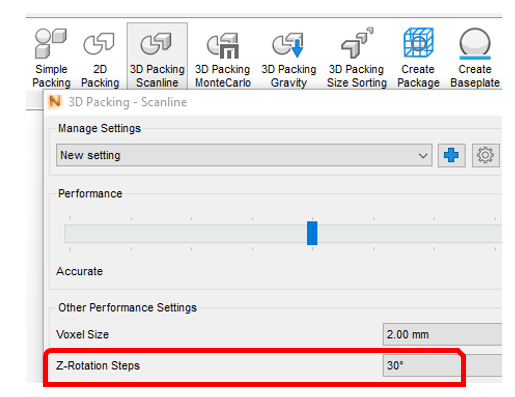Screen dimensions: 515x397
Task: Click the Z-Rotation Steps label
Action: tap(98, 366)
